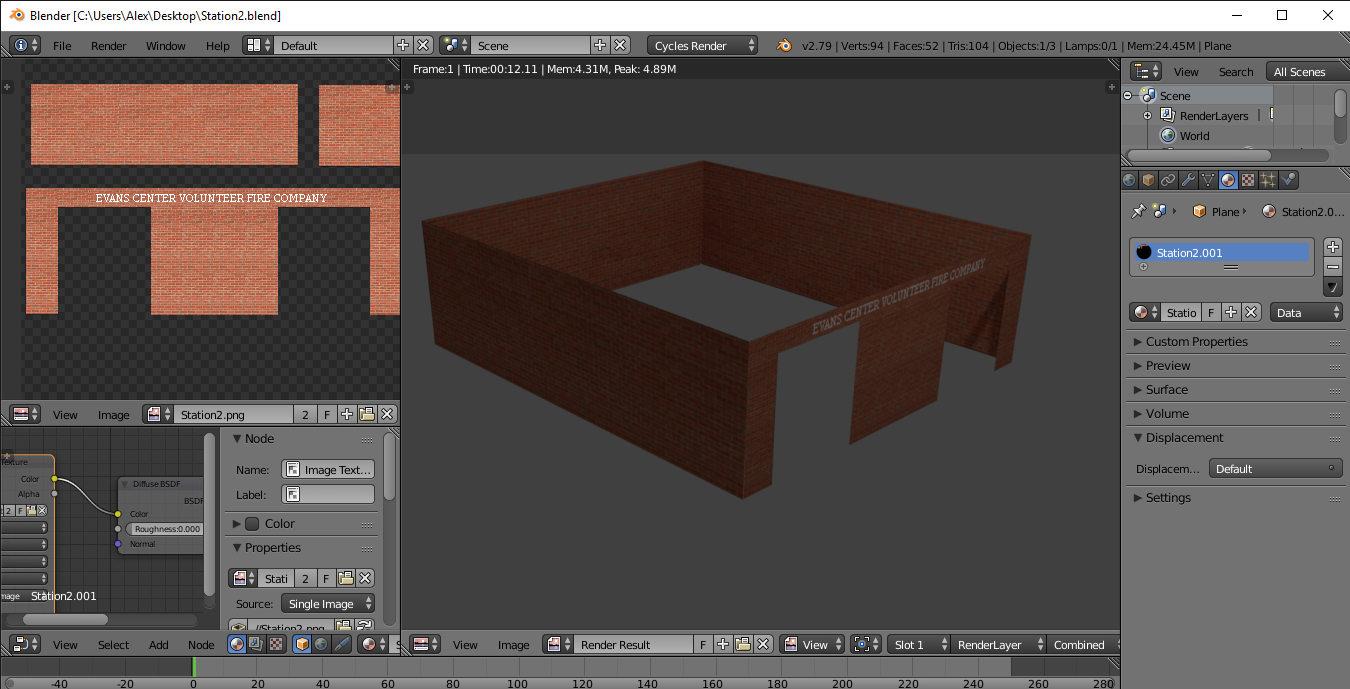Select texture nodes tree type

tap(276, 645)
